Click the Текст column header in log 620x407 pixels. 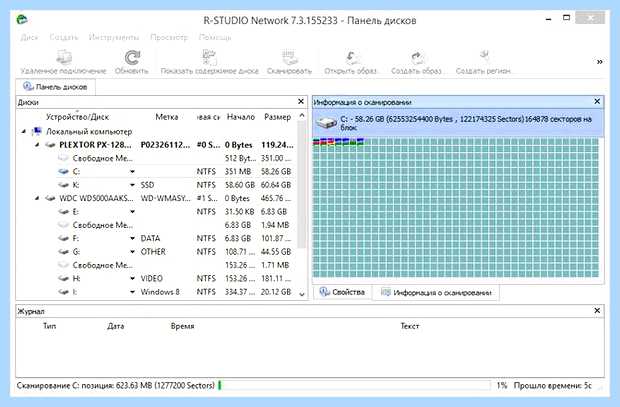pyautogui.click(x=410, y=326)
